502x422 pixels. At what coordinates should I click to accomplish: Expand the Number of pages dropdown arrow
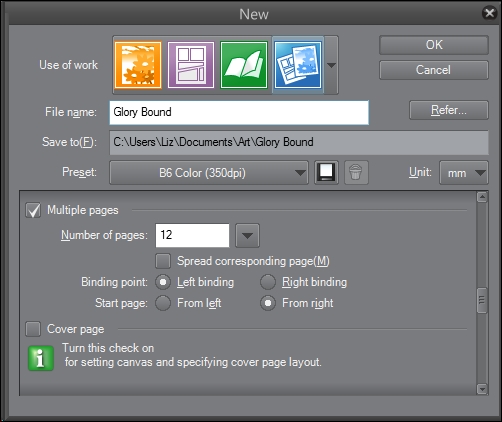pos(247,236)
